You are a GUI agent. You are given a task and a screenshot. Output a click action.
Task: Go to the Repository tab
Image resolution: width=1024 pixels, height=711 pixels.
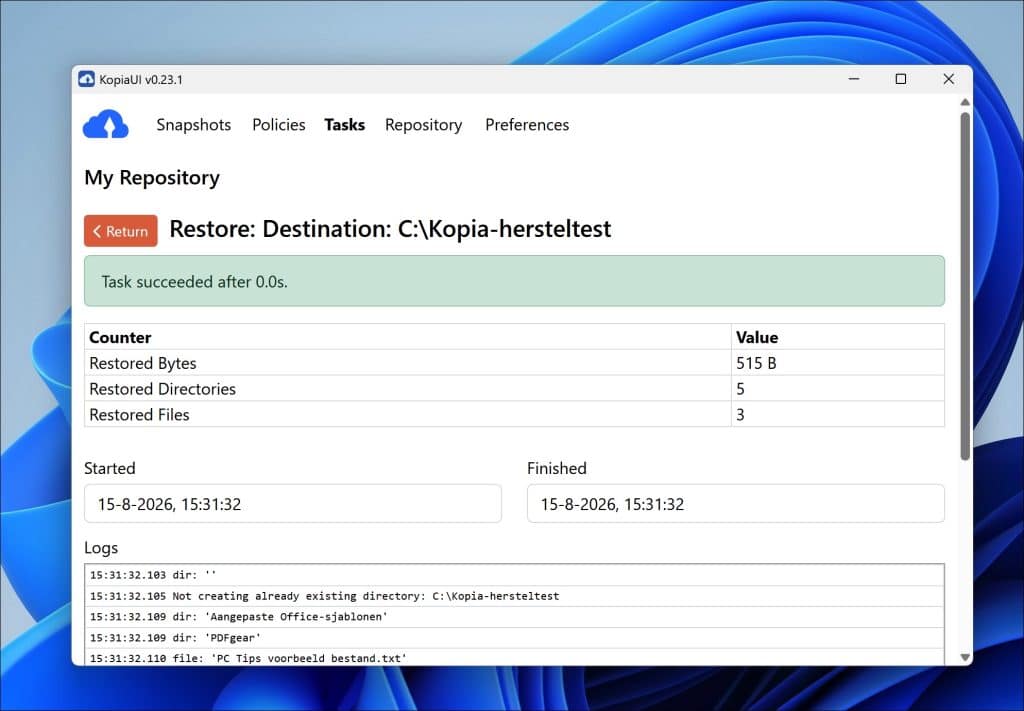point(424,125)
